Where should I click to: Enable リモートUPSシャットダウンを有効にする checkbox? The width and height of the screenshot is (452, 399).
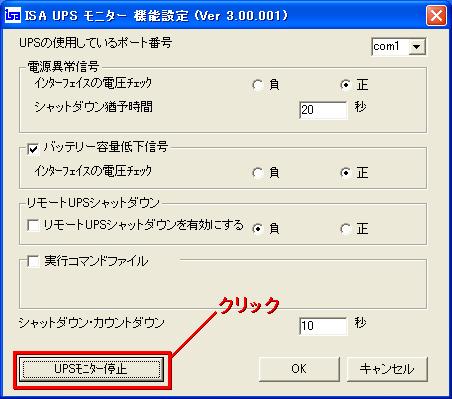[33, 225]
